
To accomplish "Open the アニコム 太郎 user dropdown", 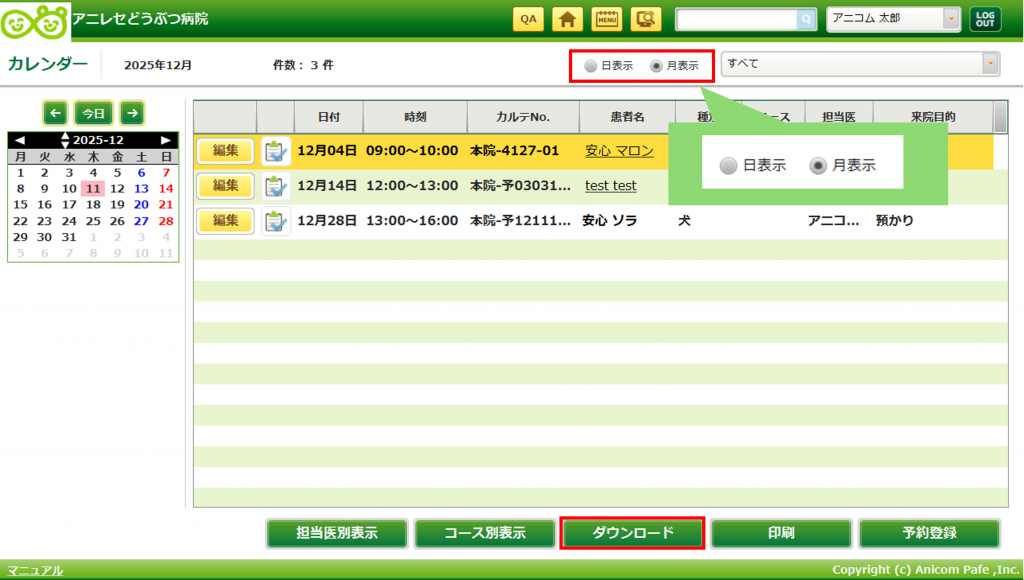I will tap(950, 19).
